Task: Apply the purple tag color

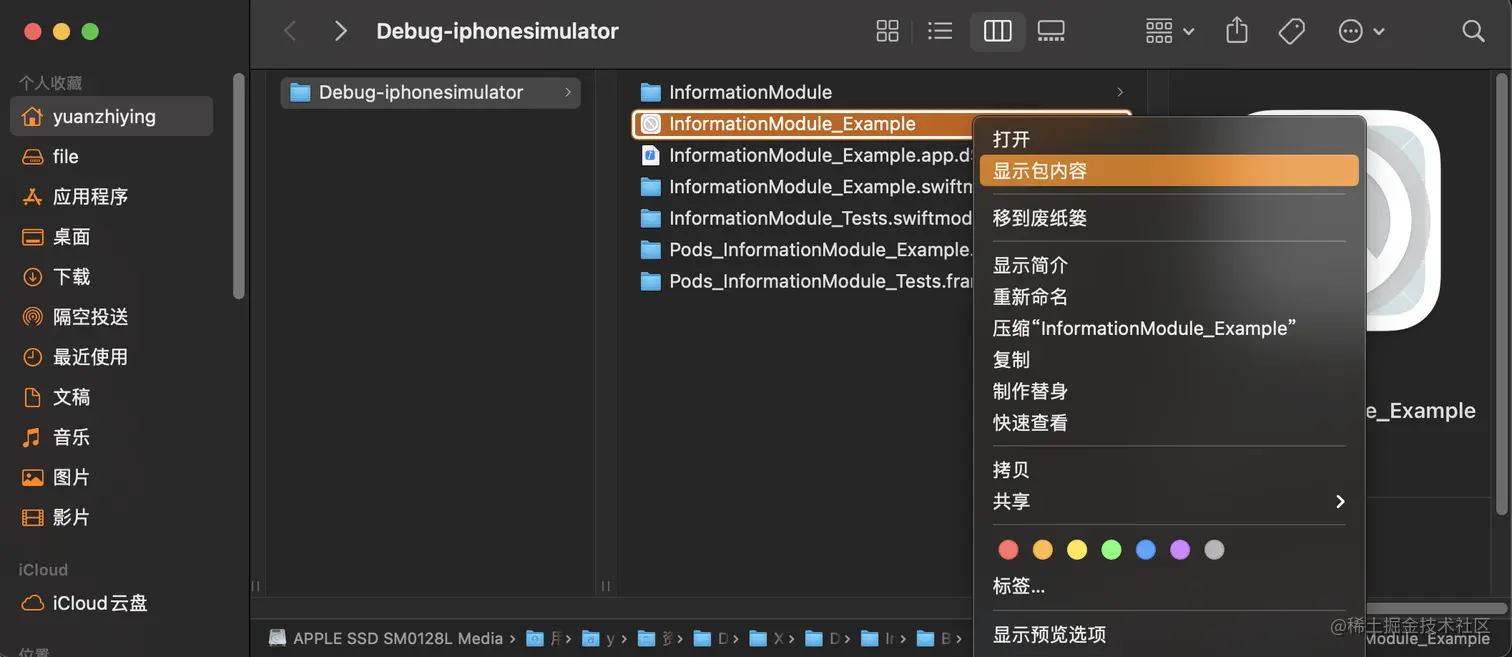Action: click(x=1180, y=549)
